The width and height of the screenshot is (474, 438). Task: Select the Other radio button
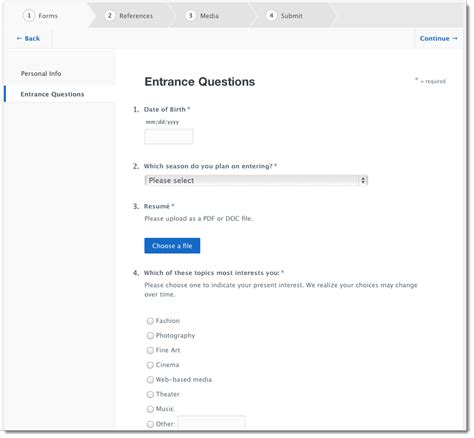(150, 424)
